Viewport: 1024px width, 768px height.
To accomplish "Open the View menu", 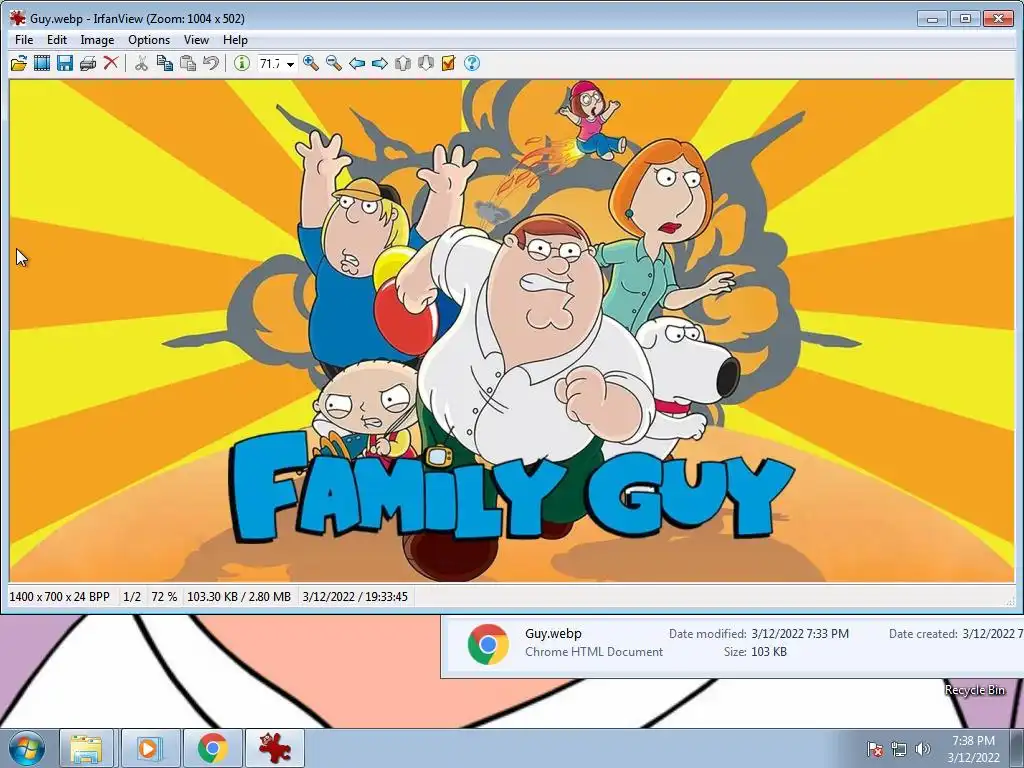I will click(x=196, y=40).
